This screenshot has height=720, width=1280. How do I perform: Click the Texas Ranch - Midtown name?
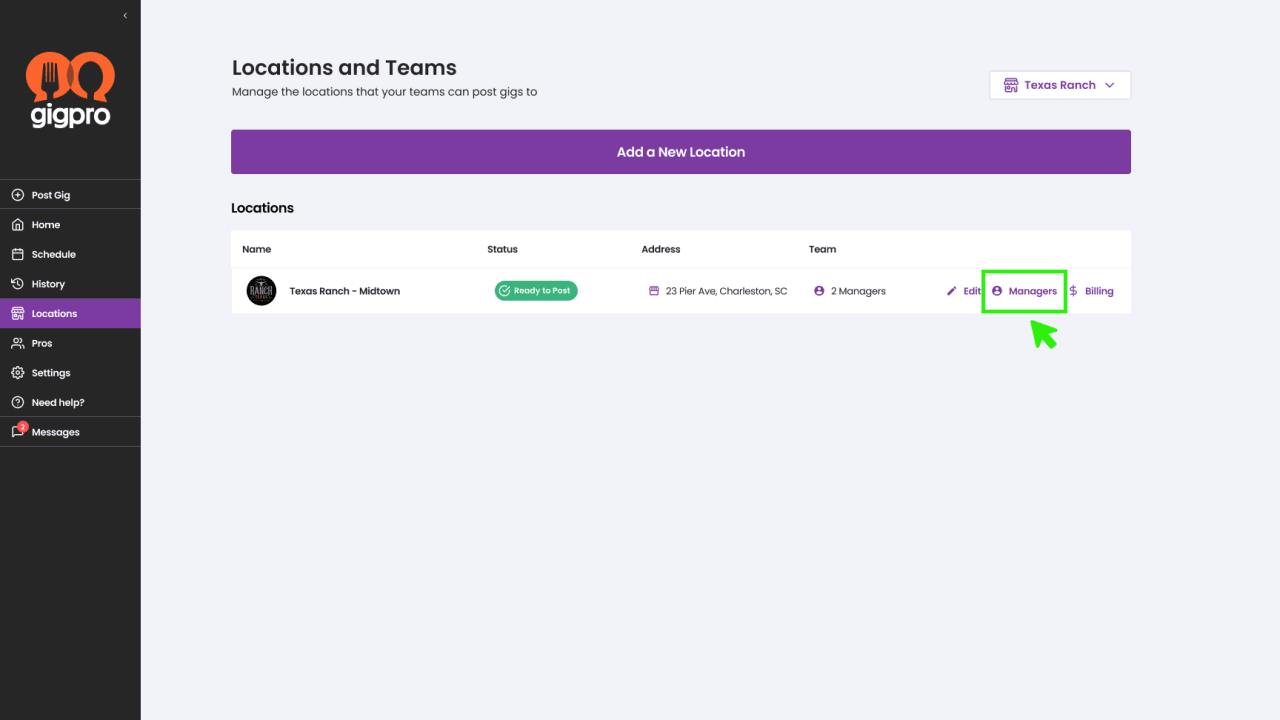coord(345,291)
